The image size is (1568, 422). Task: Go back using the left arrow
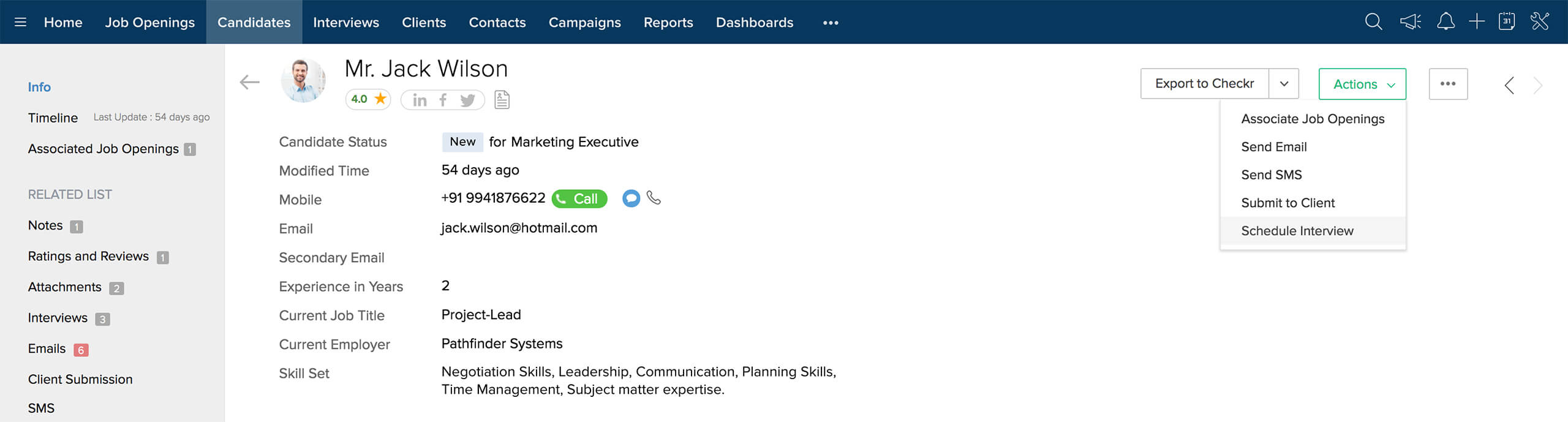click(250, 82)
